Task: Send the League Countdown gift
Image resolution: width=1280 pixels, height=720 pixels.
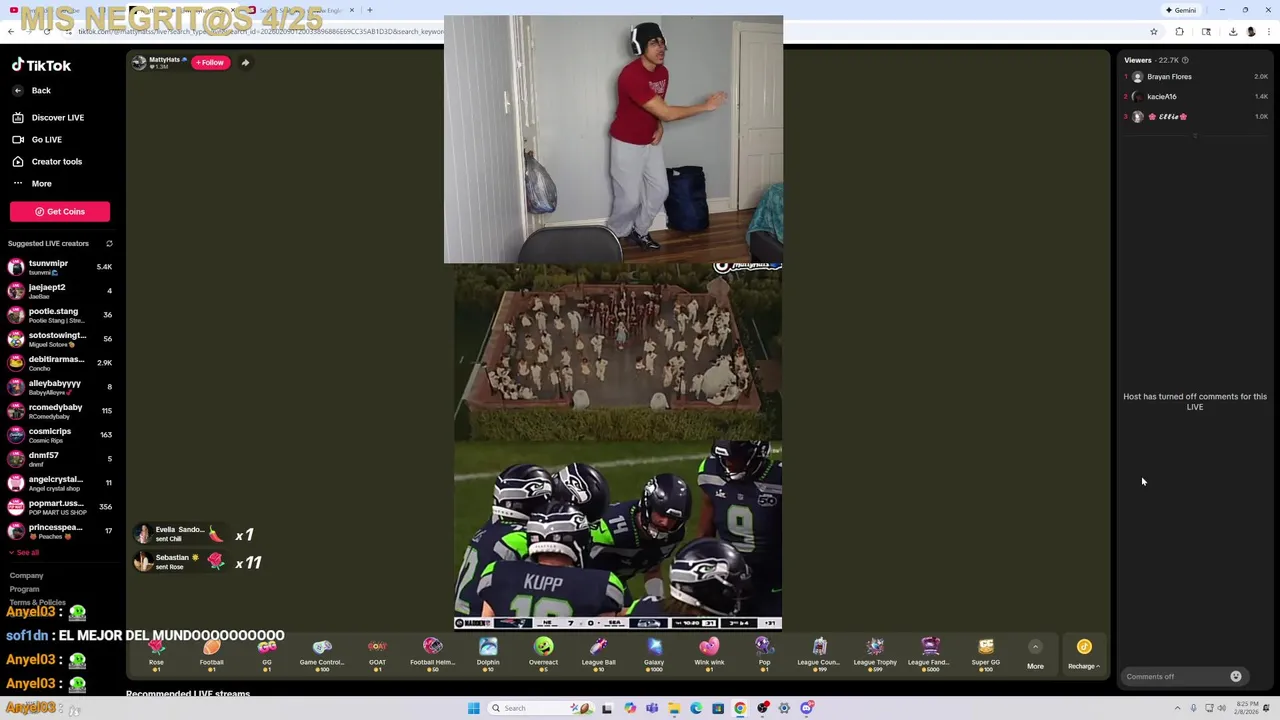Action: 819,654
